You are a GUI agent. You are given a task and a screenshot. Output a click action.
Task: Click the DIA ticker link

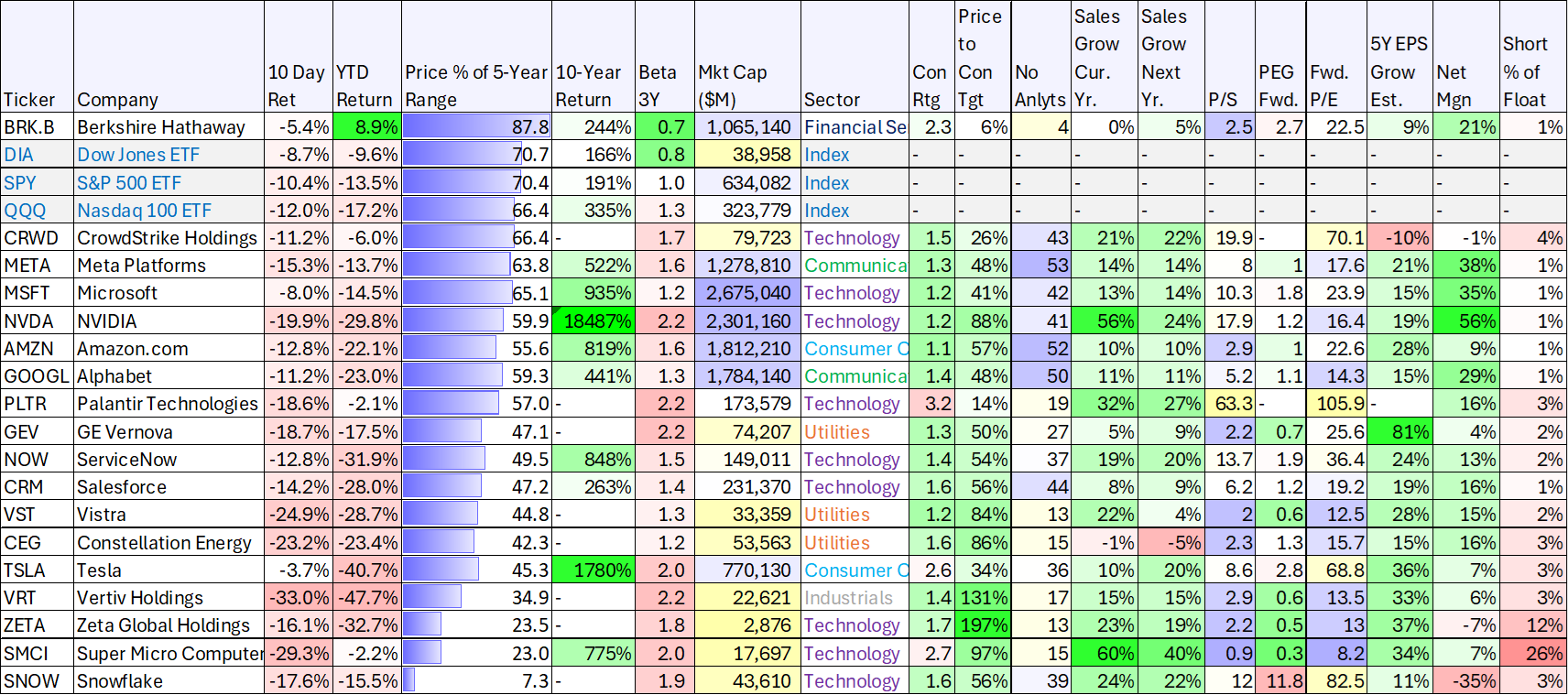(x=18, y=155)
